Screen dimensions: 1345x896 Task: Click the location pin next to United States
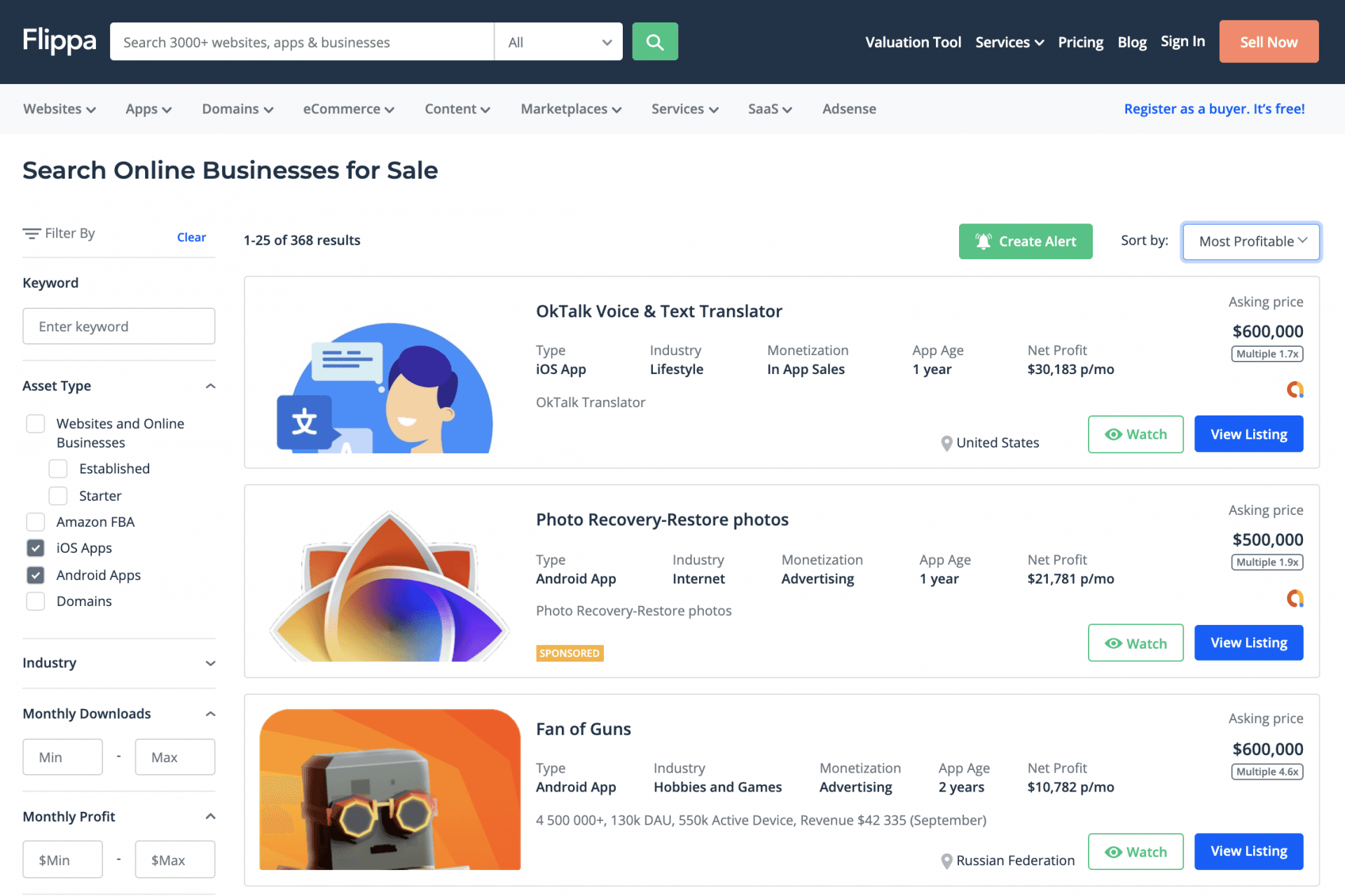[946, 443]
